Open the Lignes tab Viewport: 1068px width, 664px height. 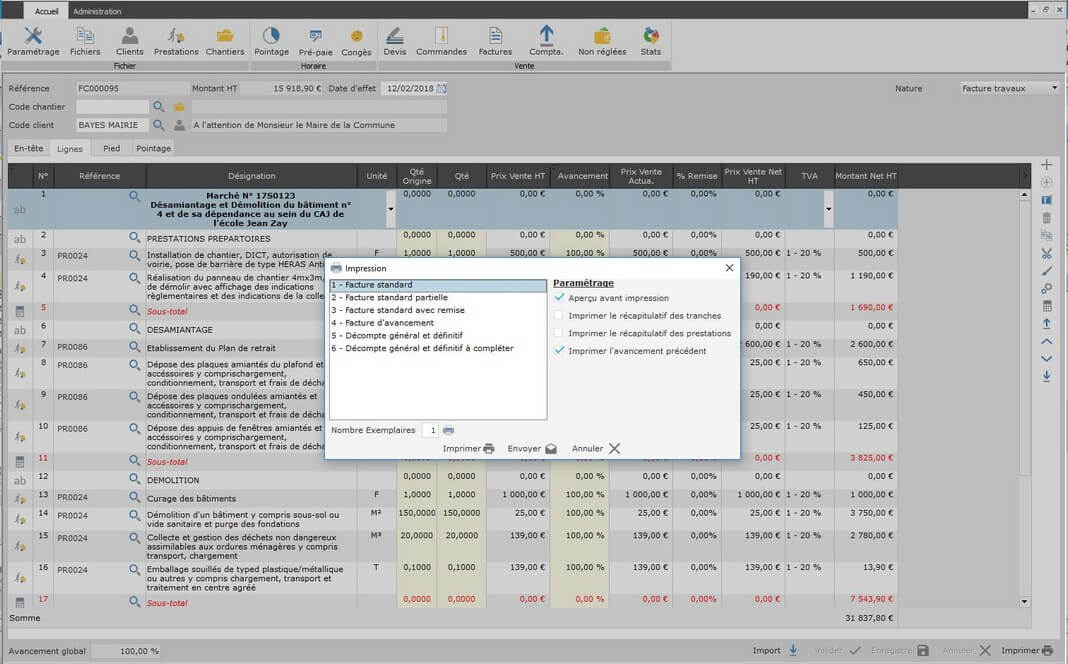pos(70,148)
